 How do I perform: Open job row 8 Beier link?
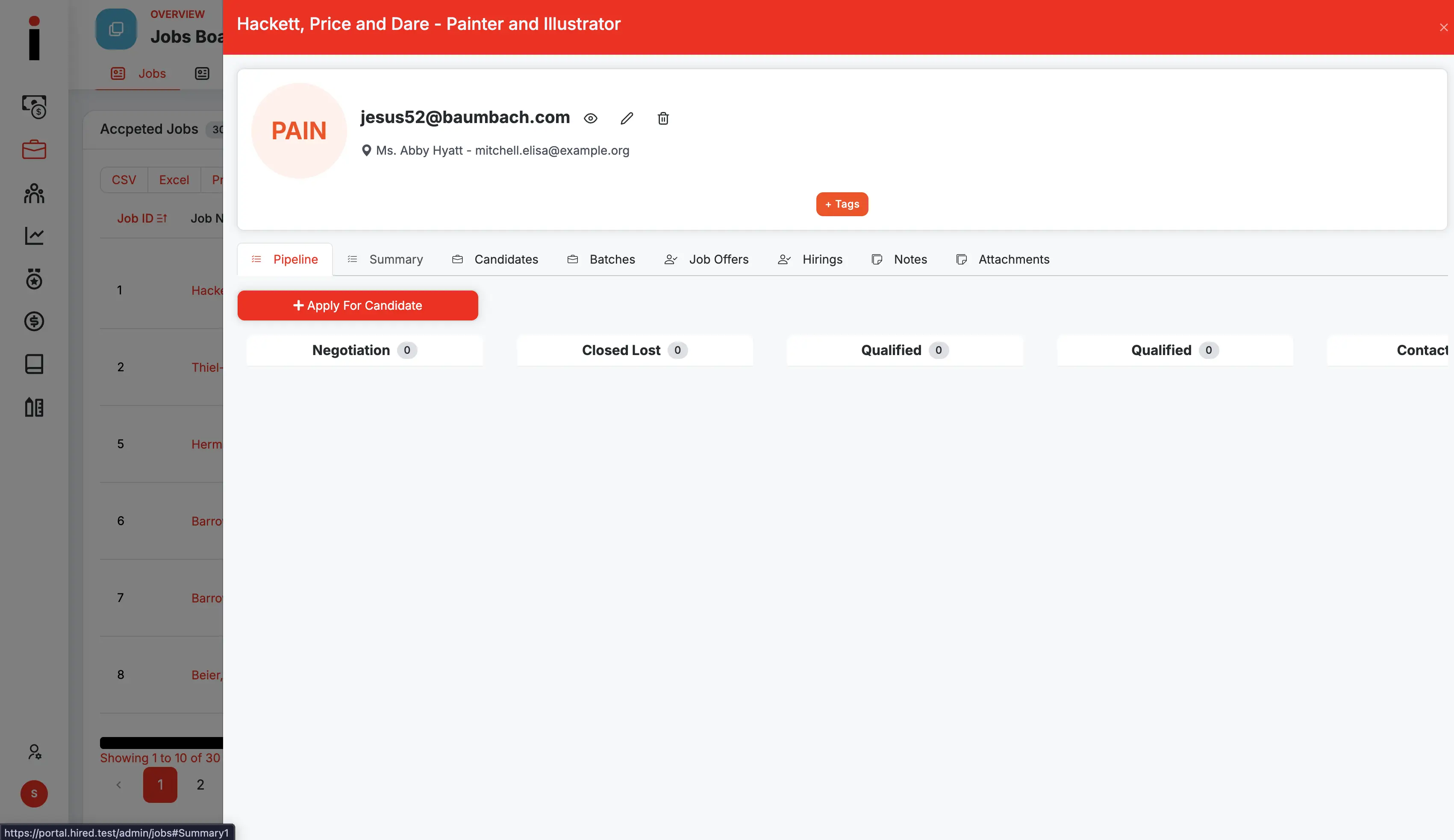[x=207, y=675]
